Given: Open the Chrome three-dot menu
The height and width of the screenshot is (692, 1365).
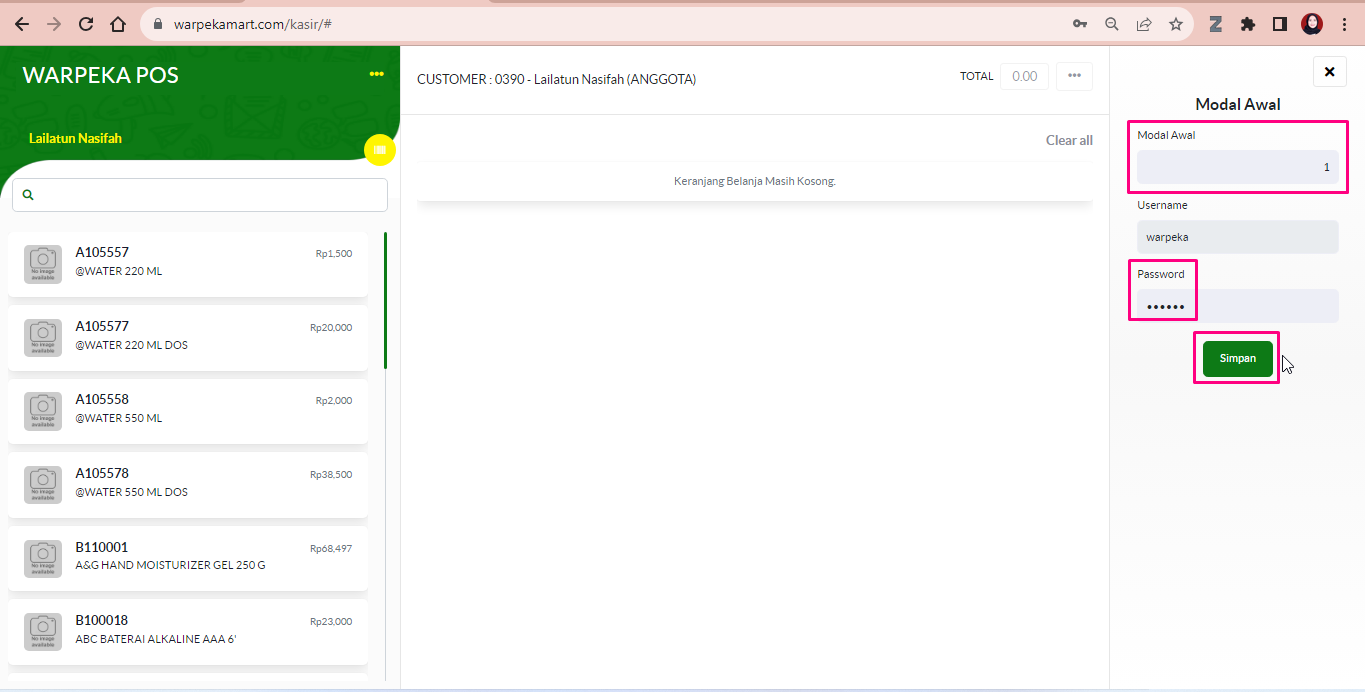Looking at the screenshot, I should pos(1344,24).
